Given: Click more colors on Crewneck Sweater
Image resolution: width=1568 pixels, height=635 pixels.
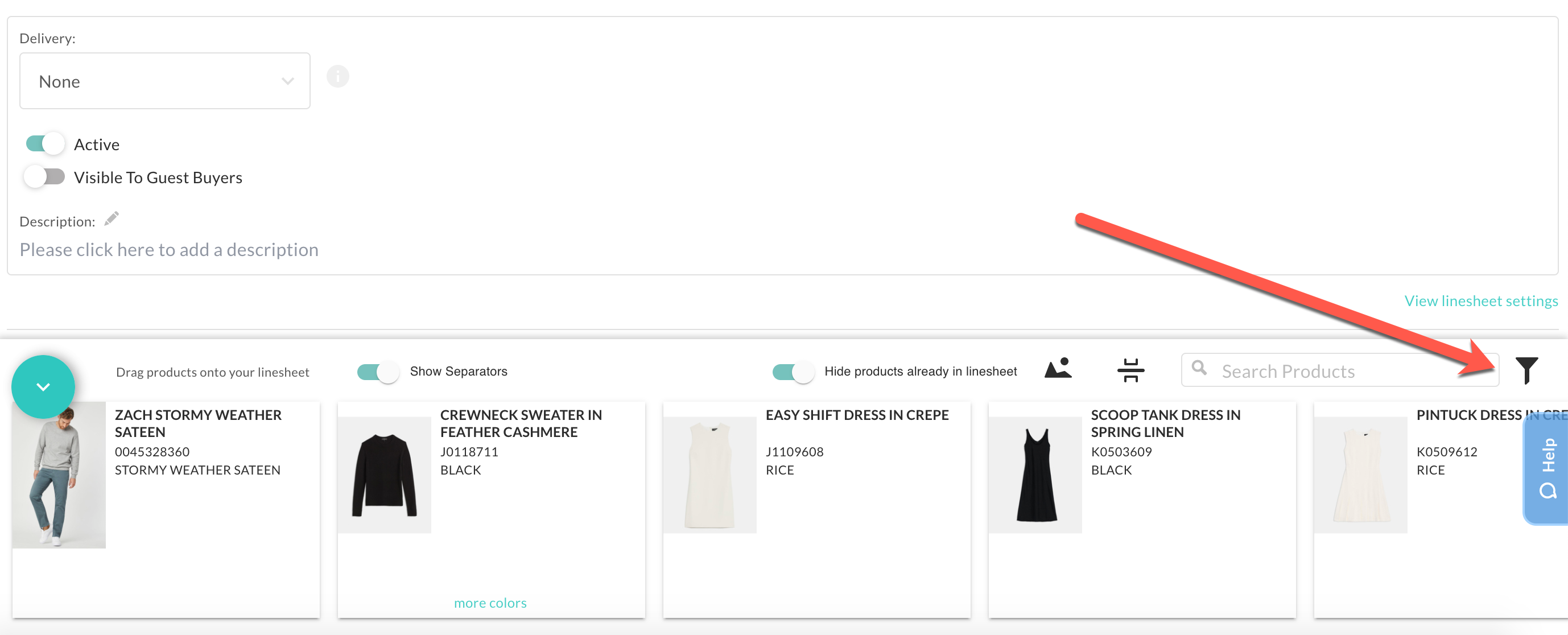Looking at the screenshot, I should (490, 603).
